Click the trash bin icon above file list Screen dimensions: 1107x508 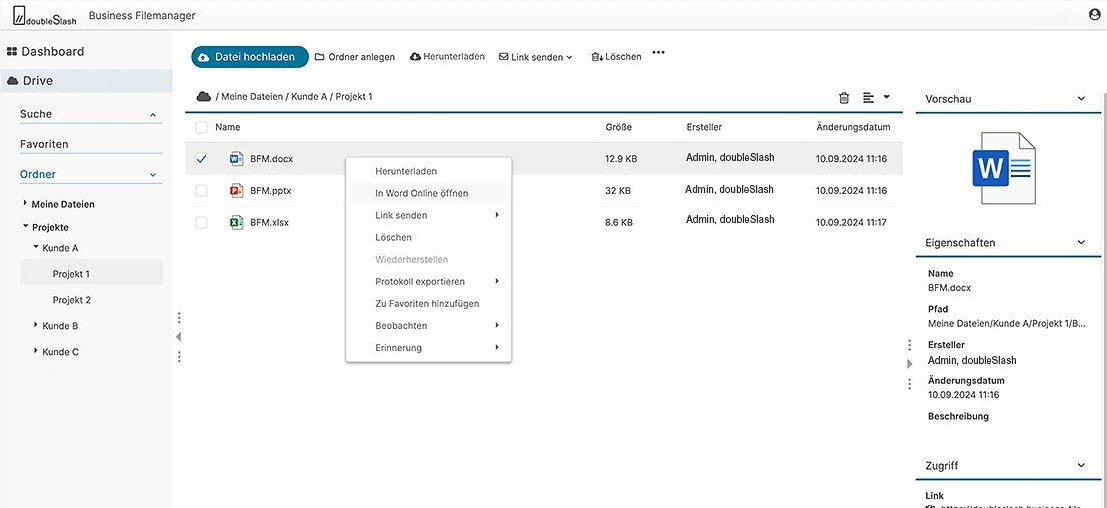(844, 97)
